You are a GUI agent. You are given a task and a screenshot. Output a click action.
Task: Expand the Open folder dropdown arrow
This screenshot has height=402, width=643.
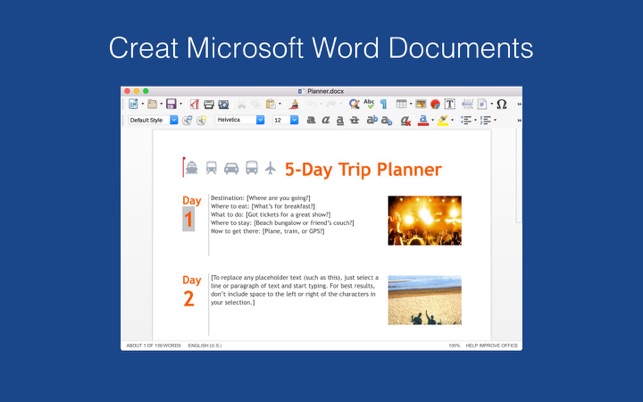pos(161,104)
